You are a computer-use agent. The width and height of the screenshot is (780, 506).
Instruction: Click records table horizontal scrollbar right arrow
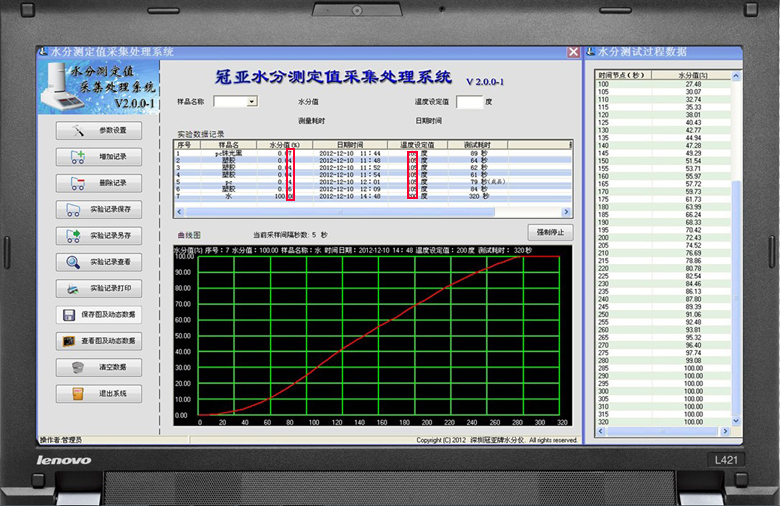coord(566,212)
